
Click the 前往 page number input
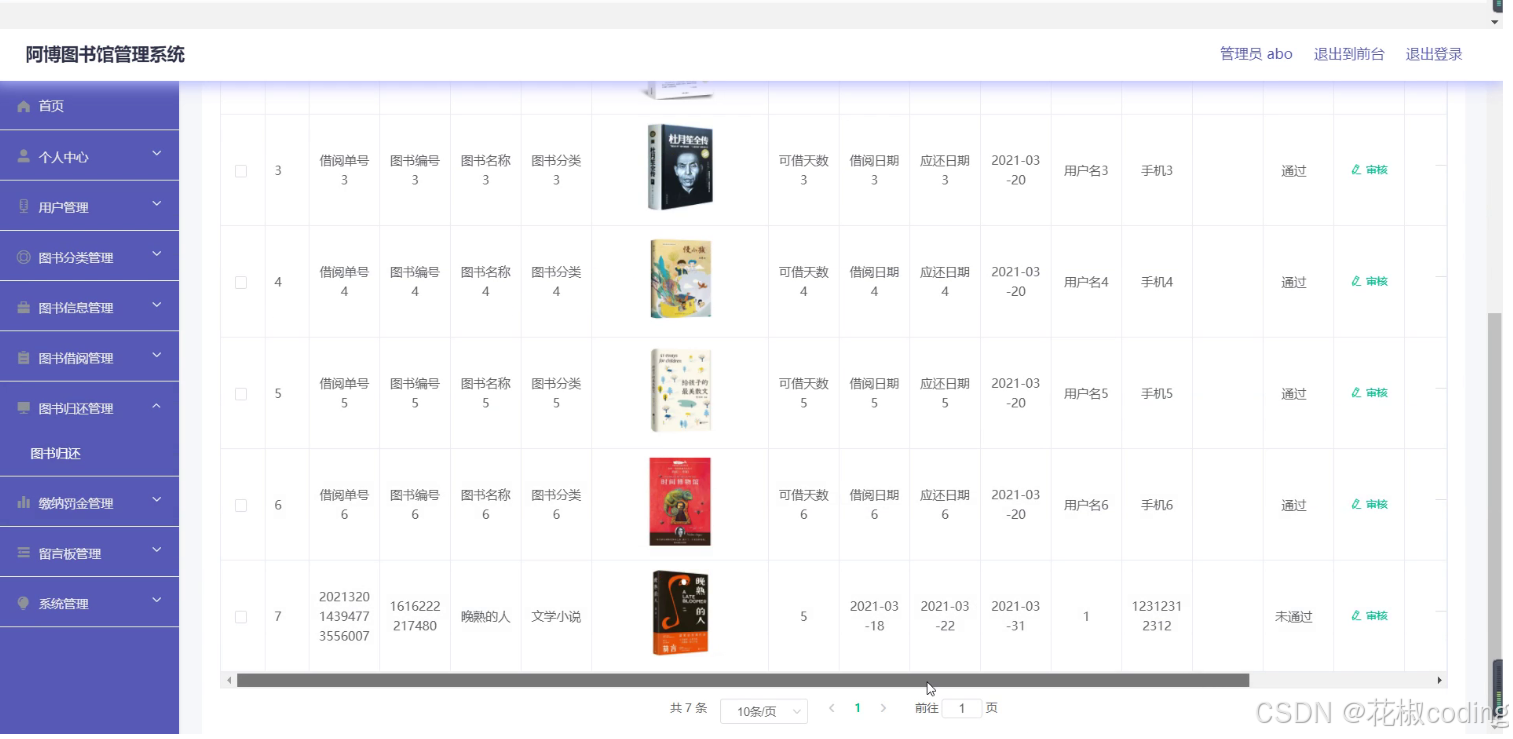[962, 709]
